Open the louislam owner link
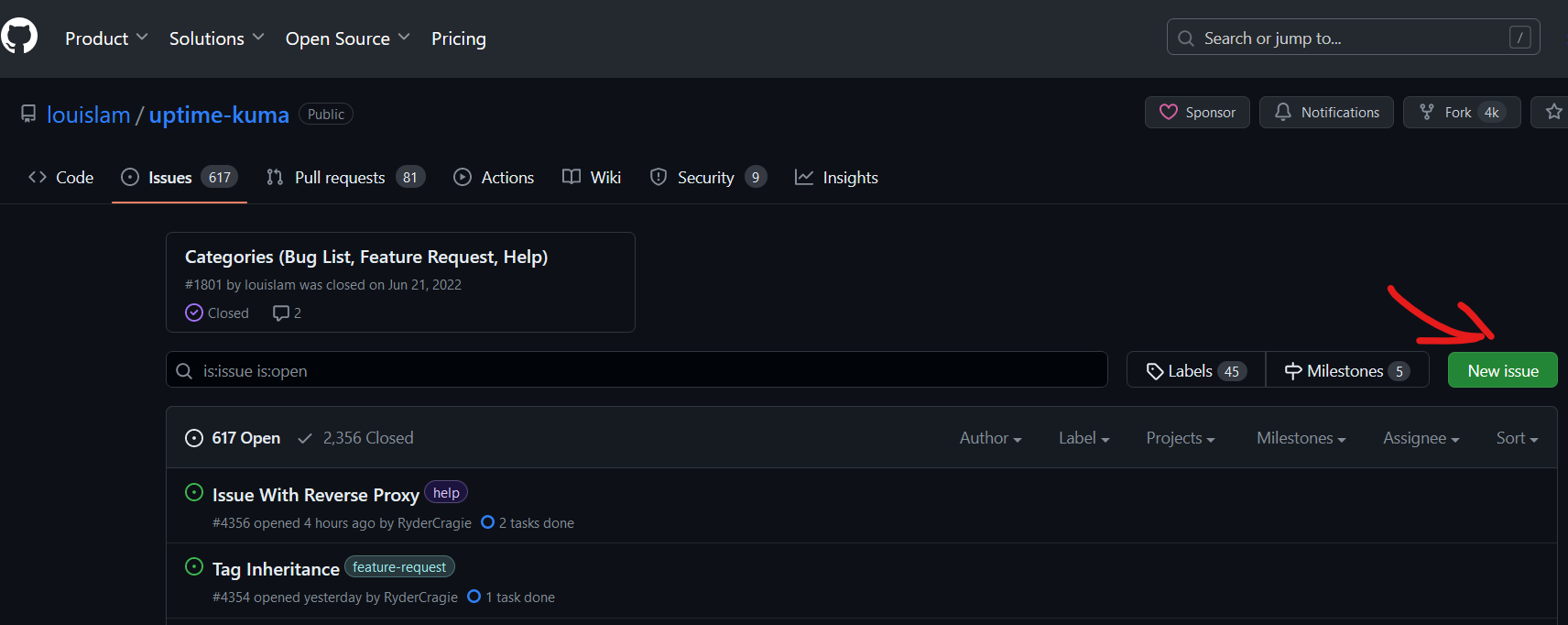Viewport: 1568px width, 625px height. coord(89,115)
